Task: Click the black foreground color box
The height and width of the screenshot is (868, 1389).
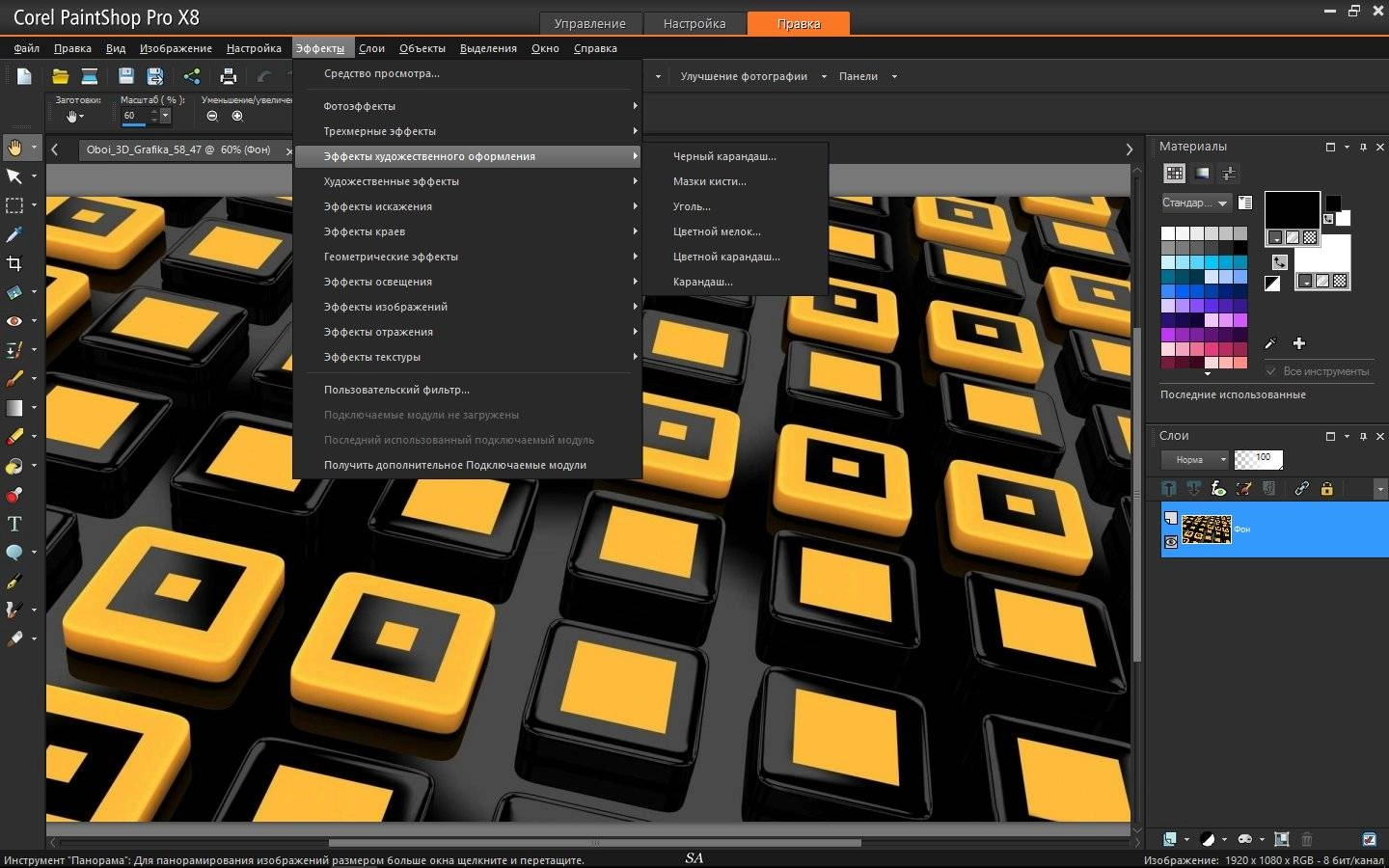Action: click(x=1293, y=210)
